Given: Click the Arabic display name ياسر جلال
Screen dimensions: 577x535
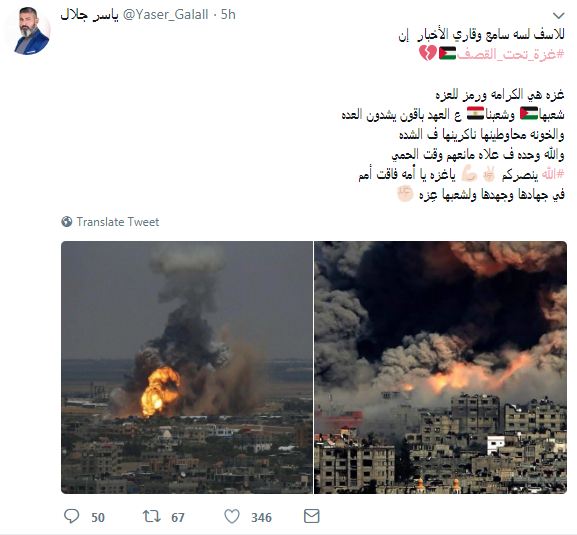Looking at the screenshot, I should (x=89, y=15).
